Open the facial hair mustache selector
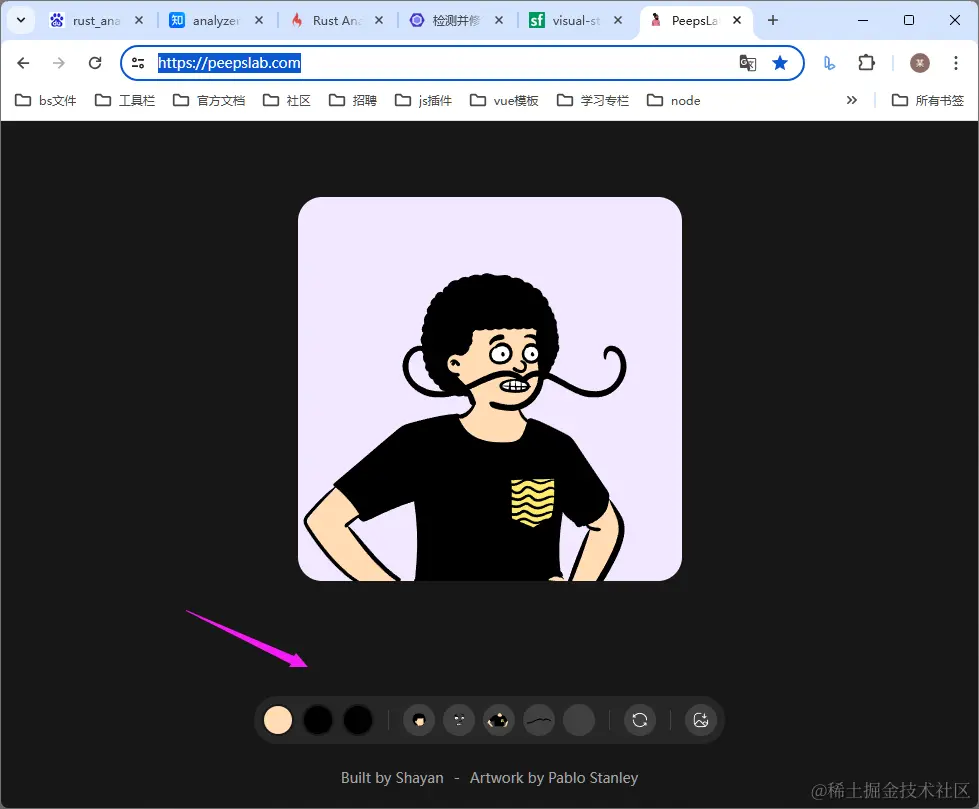 pos(539,720)
